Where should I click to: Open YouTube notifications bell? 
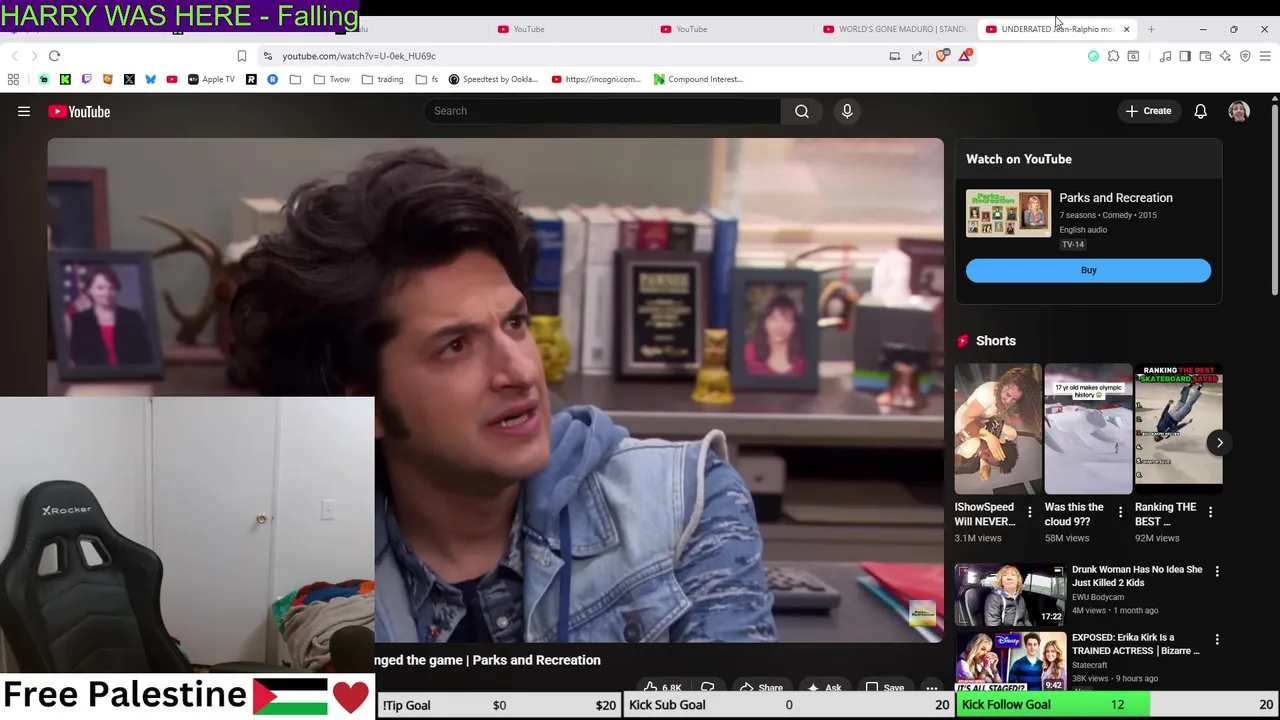coord(1200,111)
